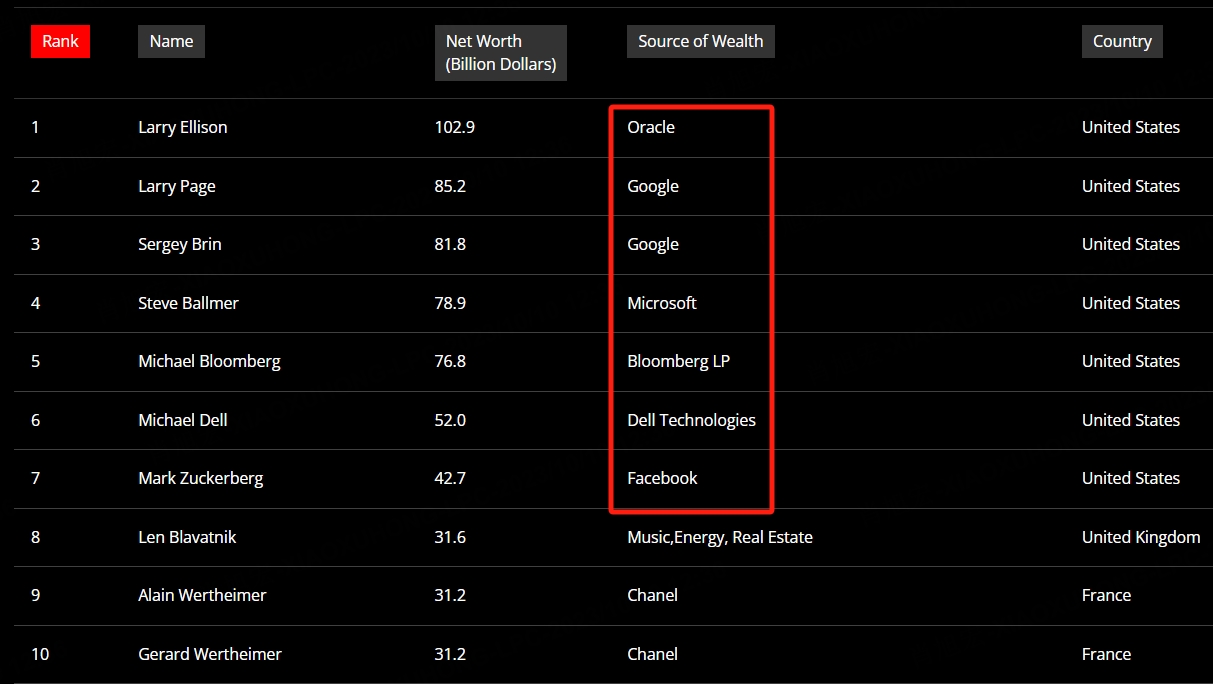The image size is (1213, 684).
Task: Click the Music,Energy, Real Estate cell
Action: point(720,537)
